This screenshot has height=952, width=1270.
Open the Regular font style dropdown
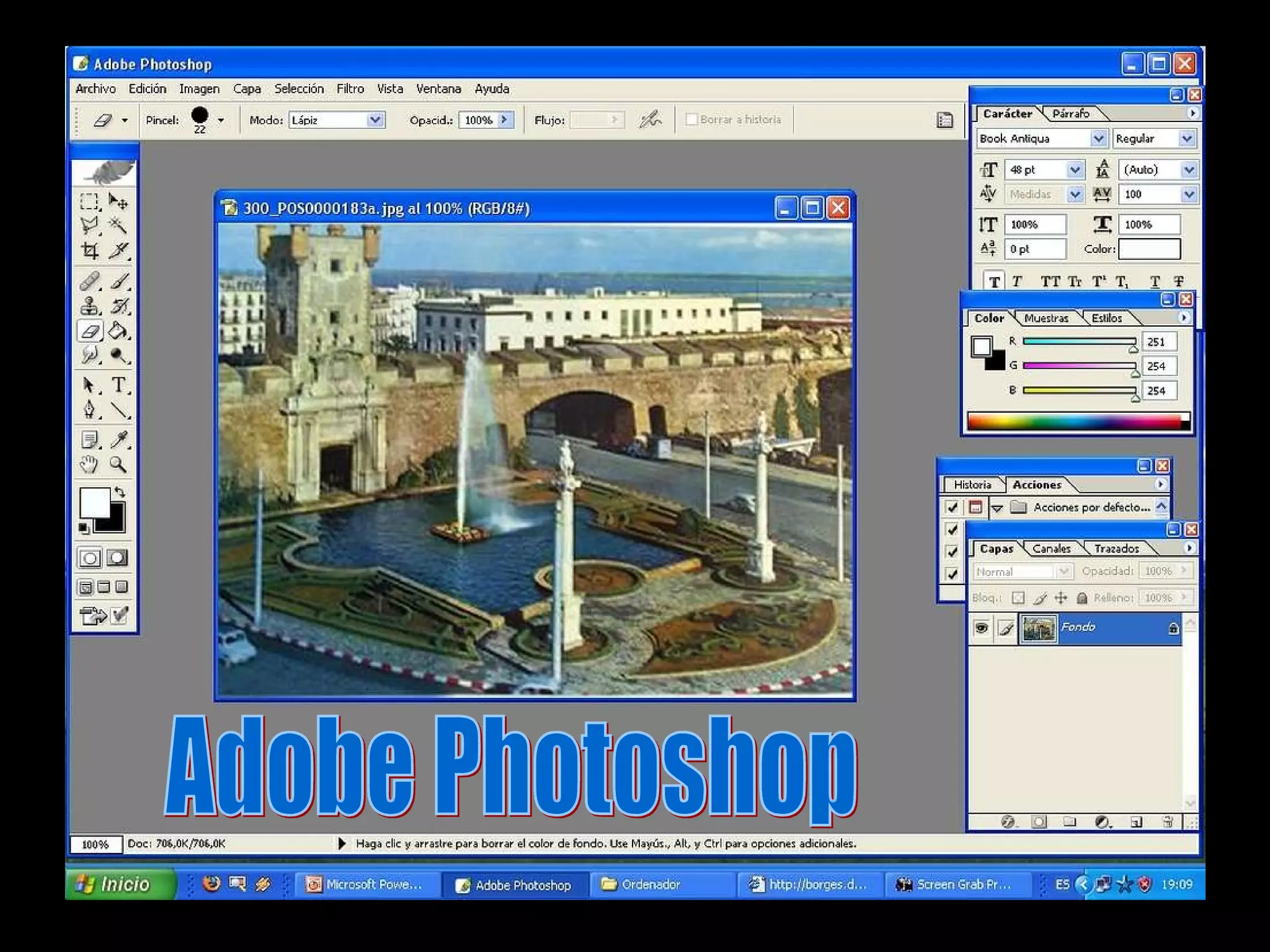1186,138
